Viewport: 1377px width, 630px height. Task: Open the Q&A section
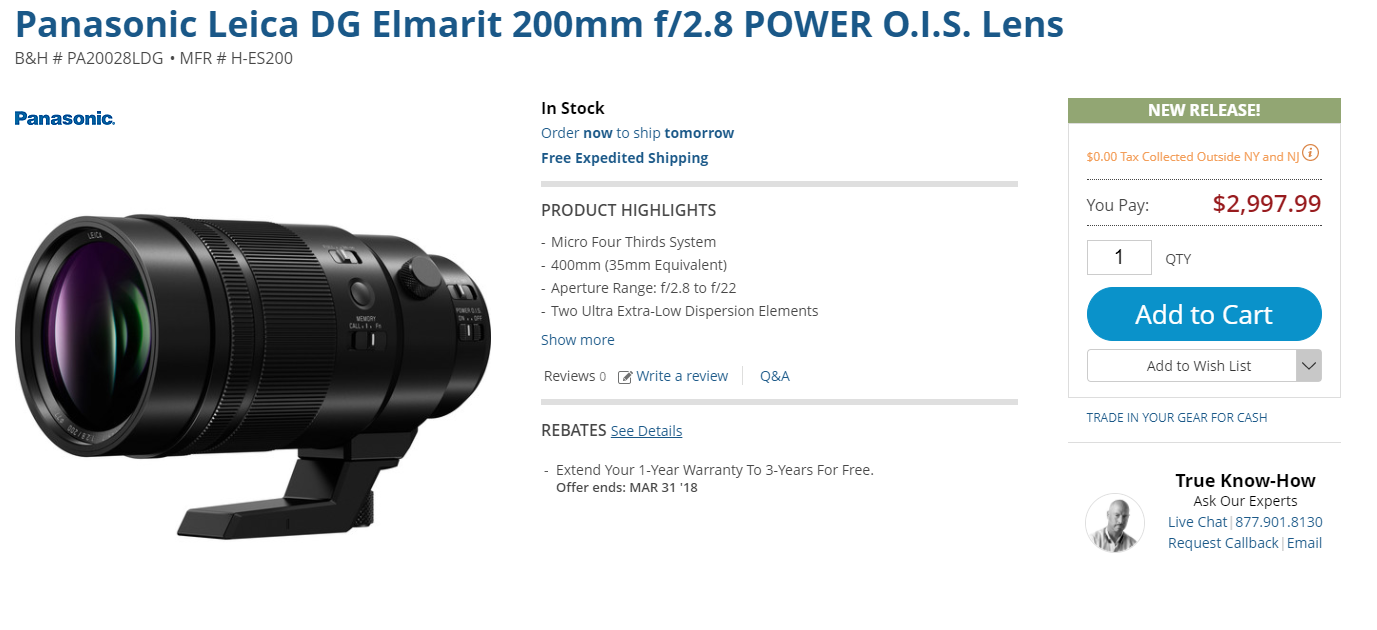point(775,376)
